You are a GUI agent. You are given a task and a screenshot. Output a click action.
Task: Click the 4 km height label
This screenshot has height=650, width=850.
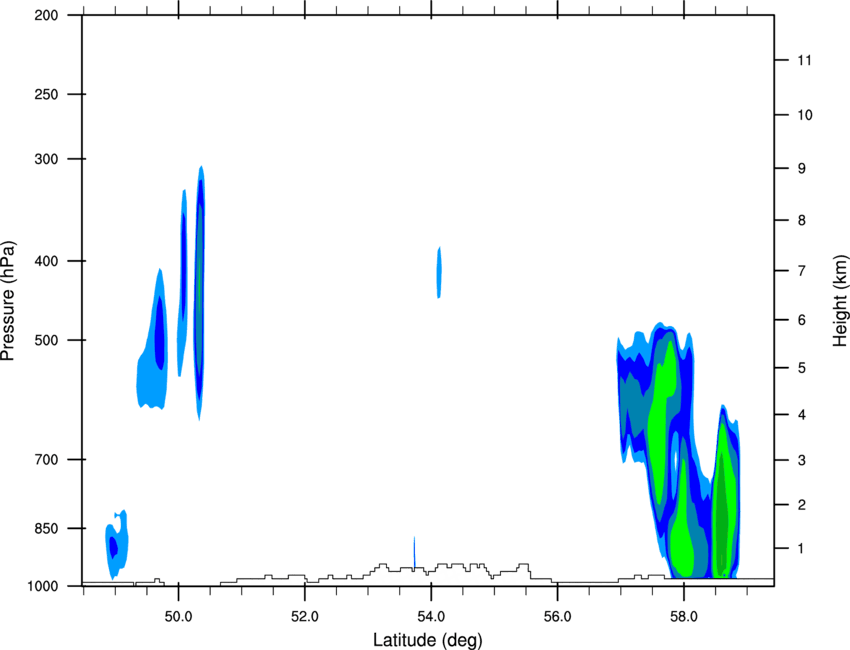(x=802, y=415)
